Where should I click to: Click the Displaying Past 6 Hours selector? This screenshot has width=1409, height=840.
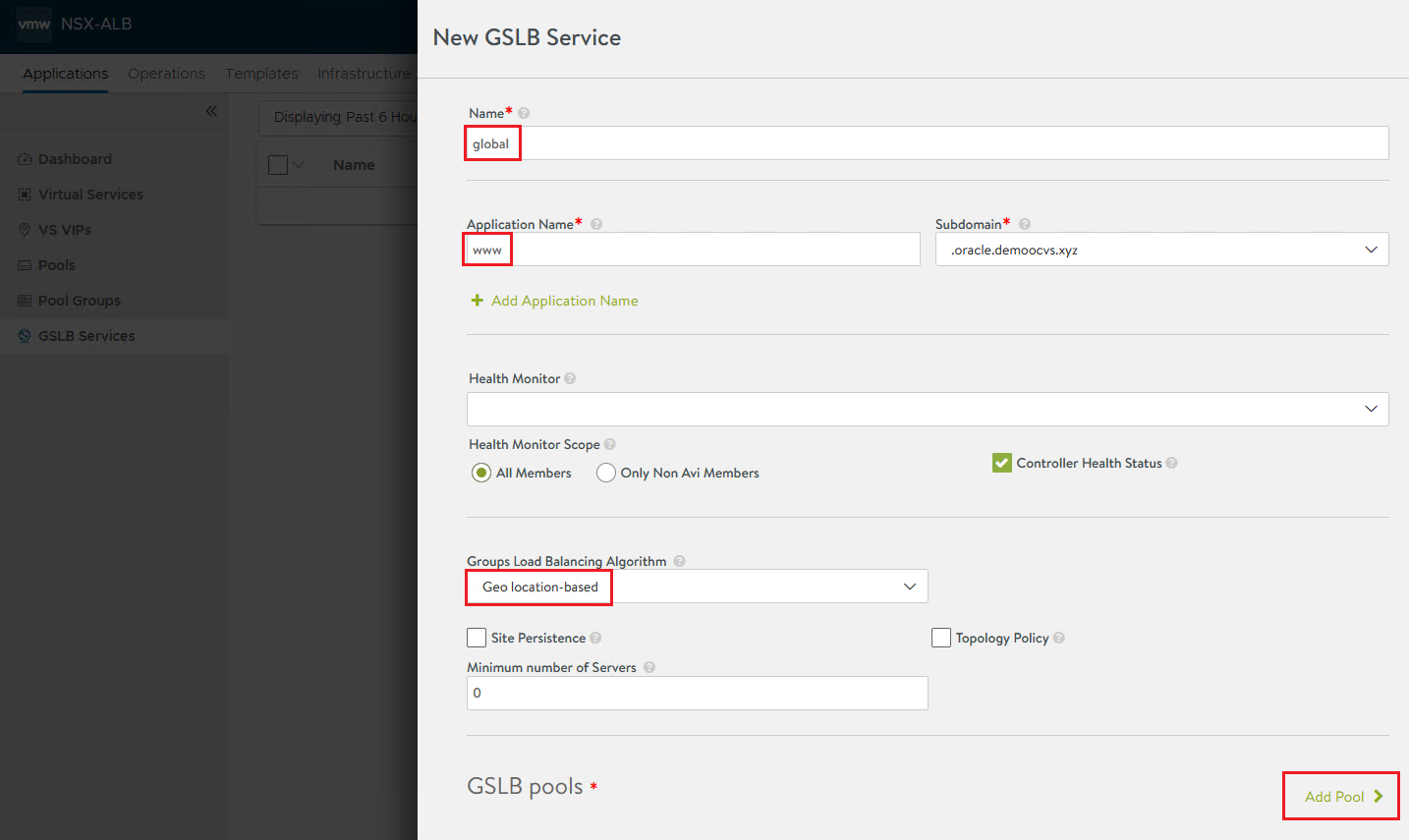[x=339, y=117]
